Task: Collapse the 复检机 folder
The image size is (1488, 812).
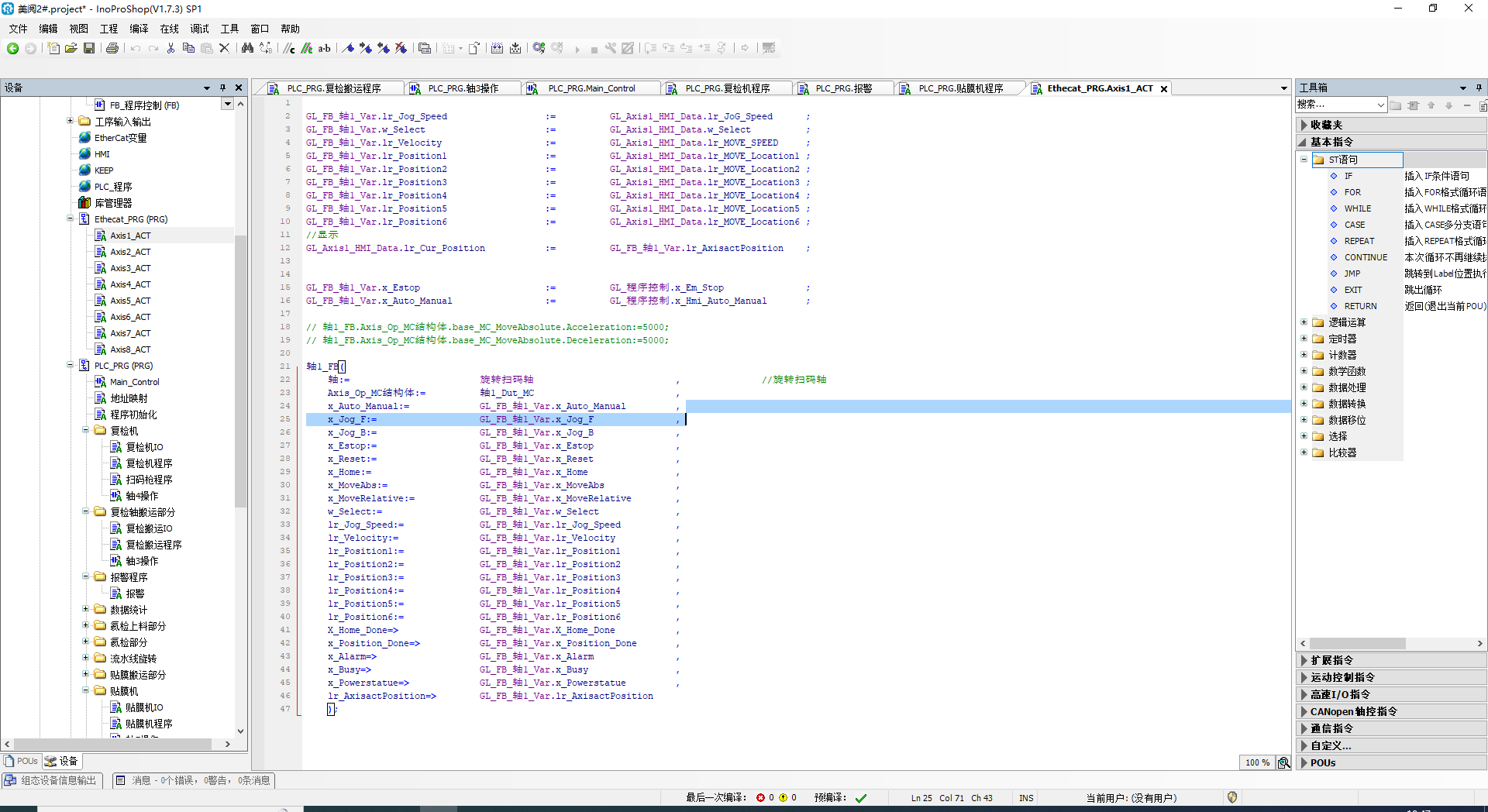Action: click(85, 430)
